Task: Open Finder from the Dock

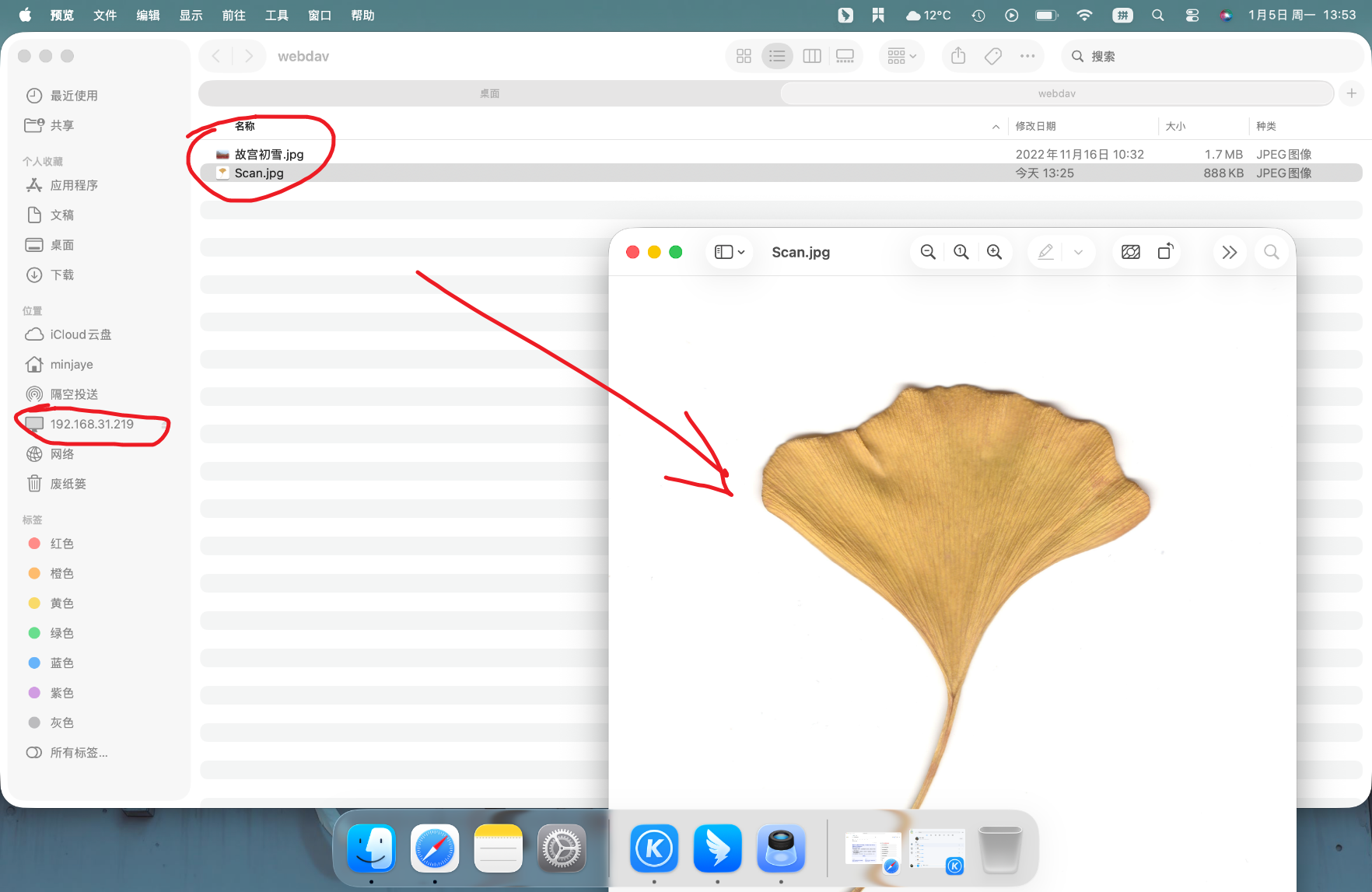Action: point(372,848)
